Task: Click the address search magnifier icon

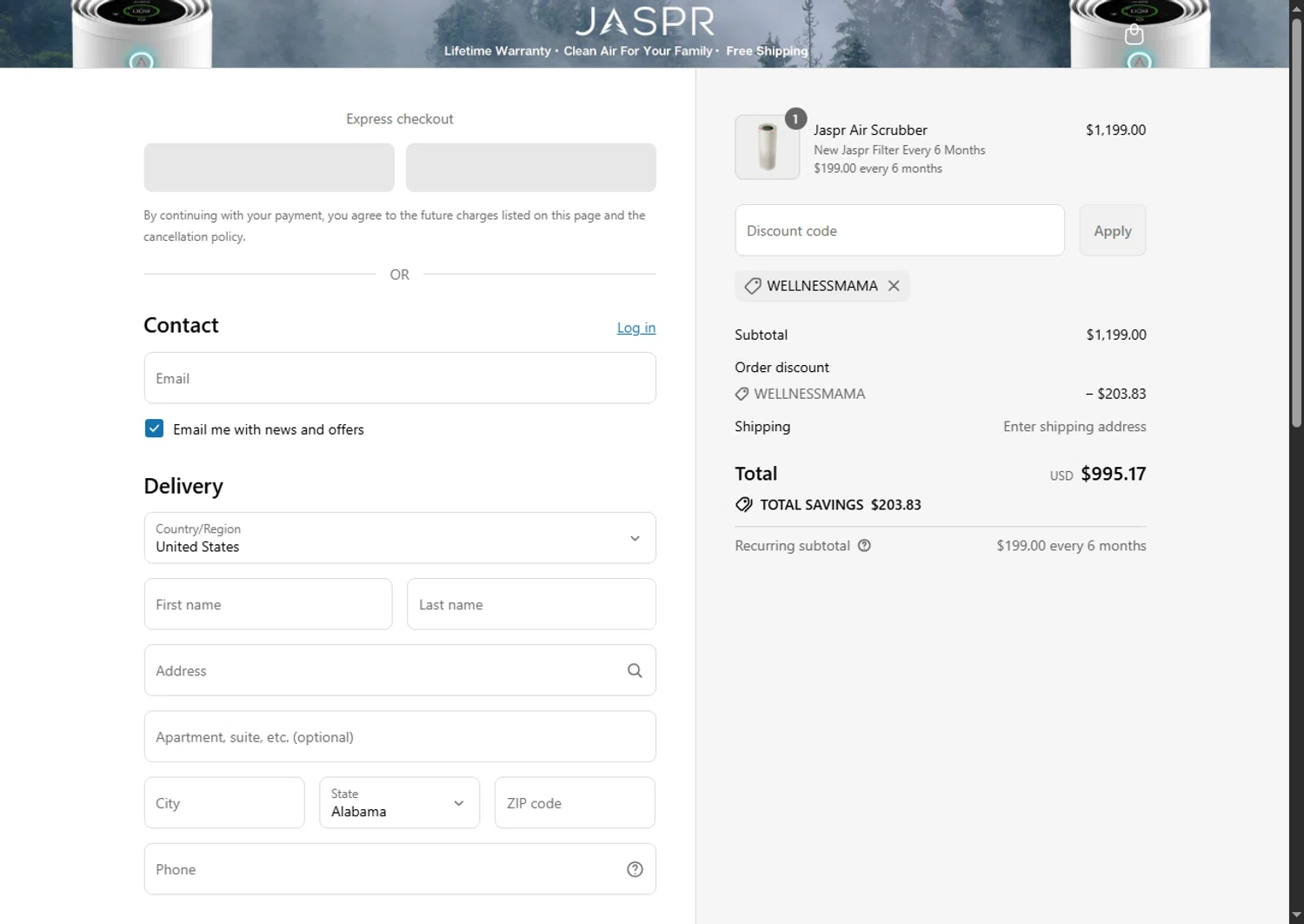Action: point(635,670)
